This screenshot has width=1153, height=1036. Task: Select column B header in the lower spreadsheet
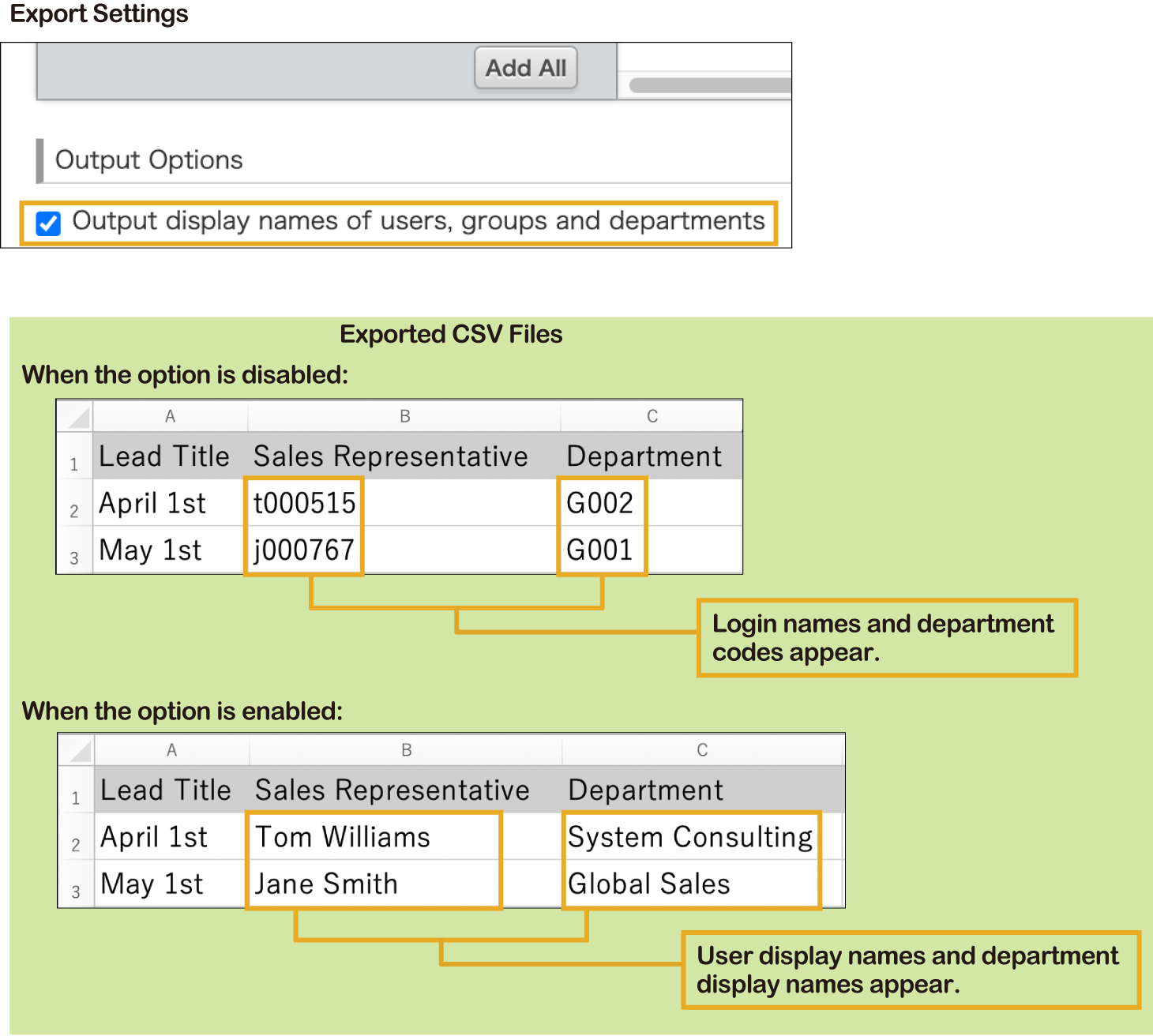click(406, 750)
